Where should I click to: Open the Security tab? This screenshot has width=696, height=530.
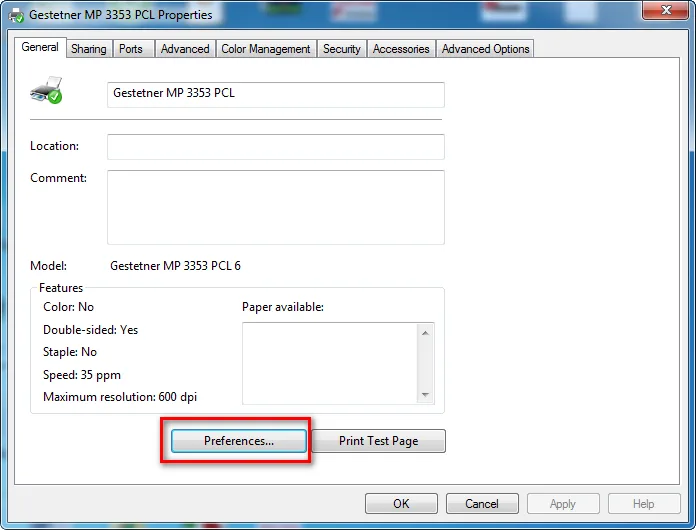[341, 49]
